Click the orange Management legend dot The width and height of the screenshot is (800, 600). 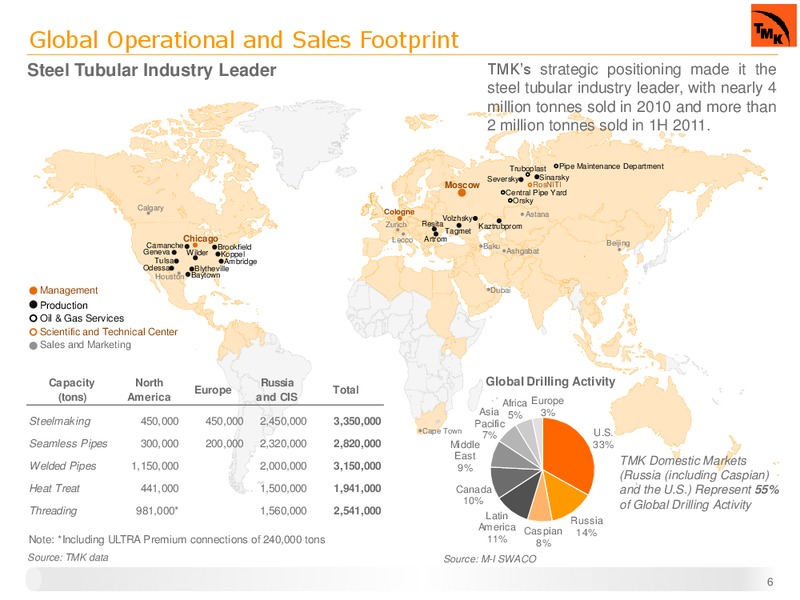tap(33, 291)
